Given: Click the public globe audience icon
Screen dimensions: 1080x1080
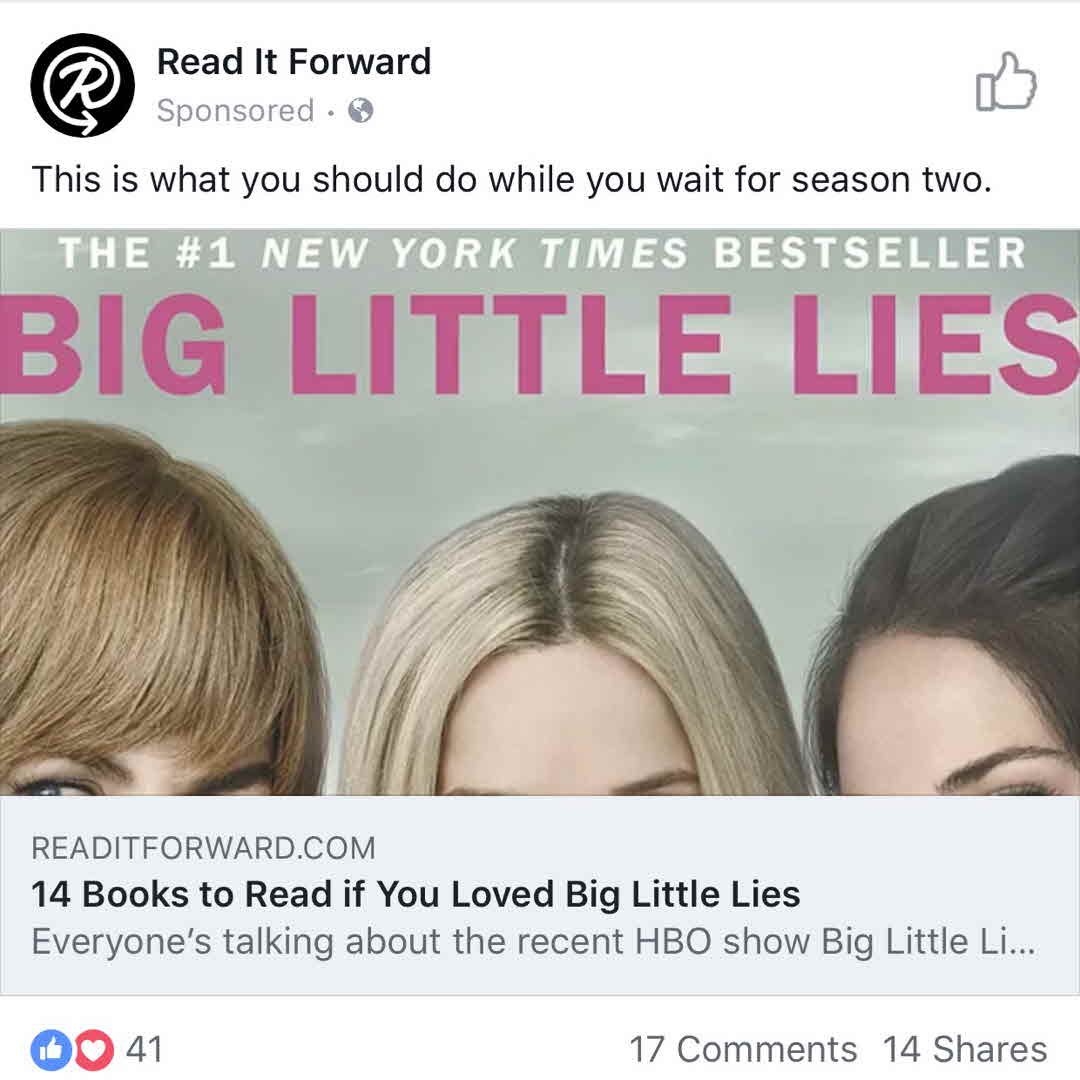Looking at the screenshot, I should pos(361,110).
